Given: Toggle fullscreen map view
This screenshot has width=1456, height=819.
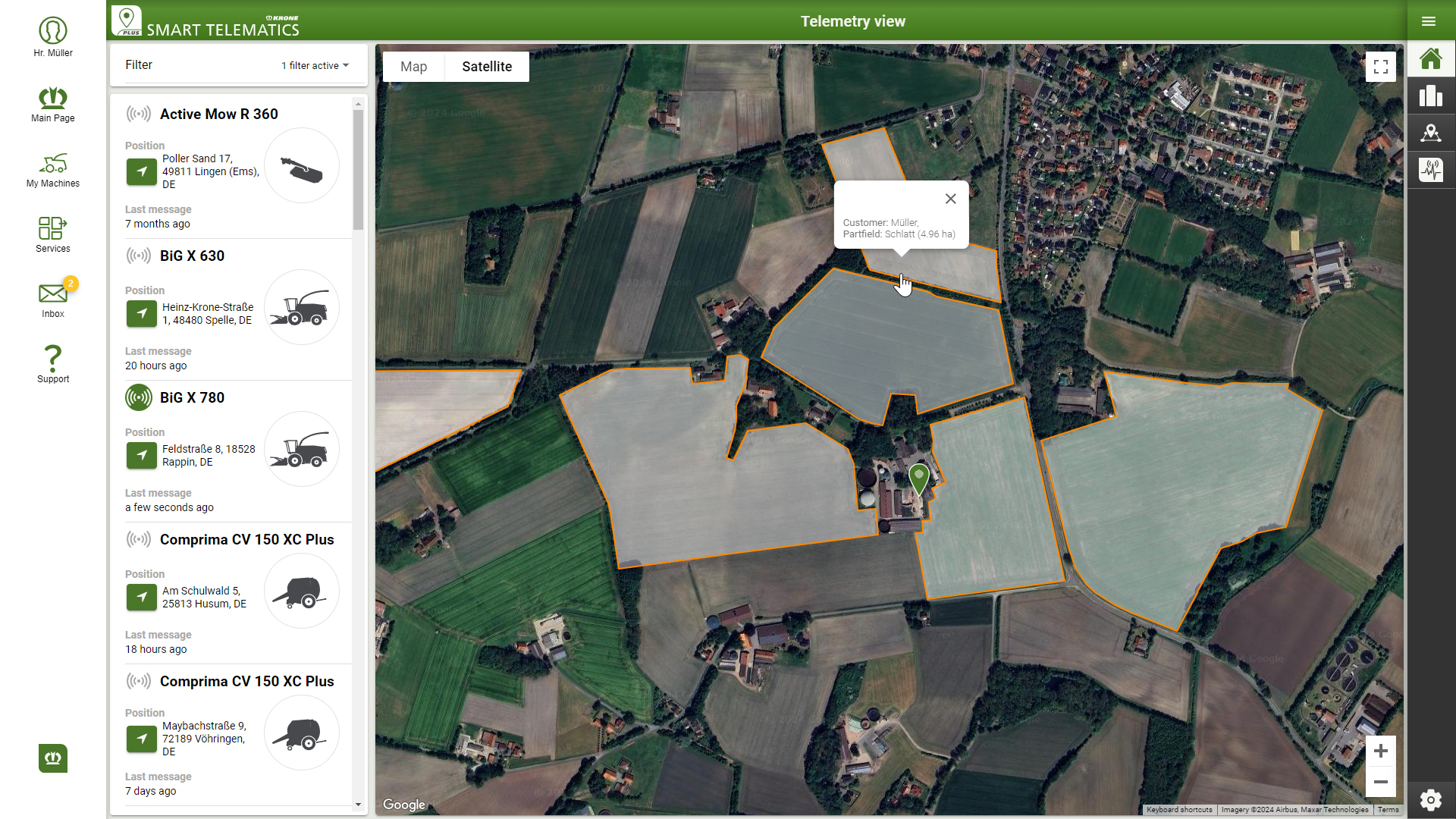Looking at the screenshot, I should (x=1380, y=67).
